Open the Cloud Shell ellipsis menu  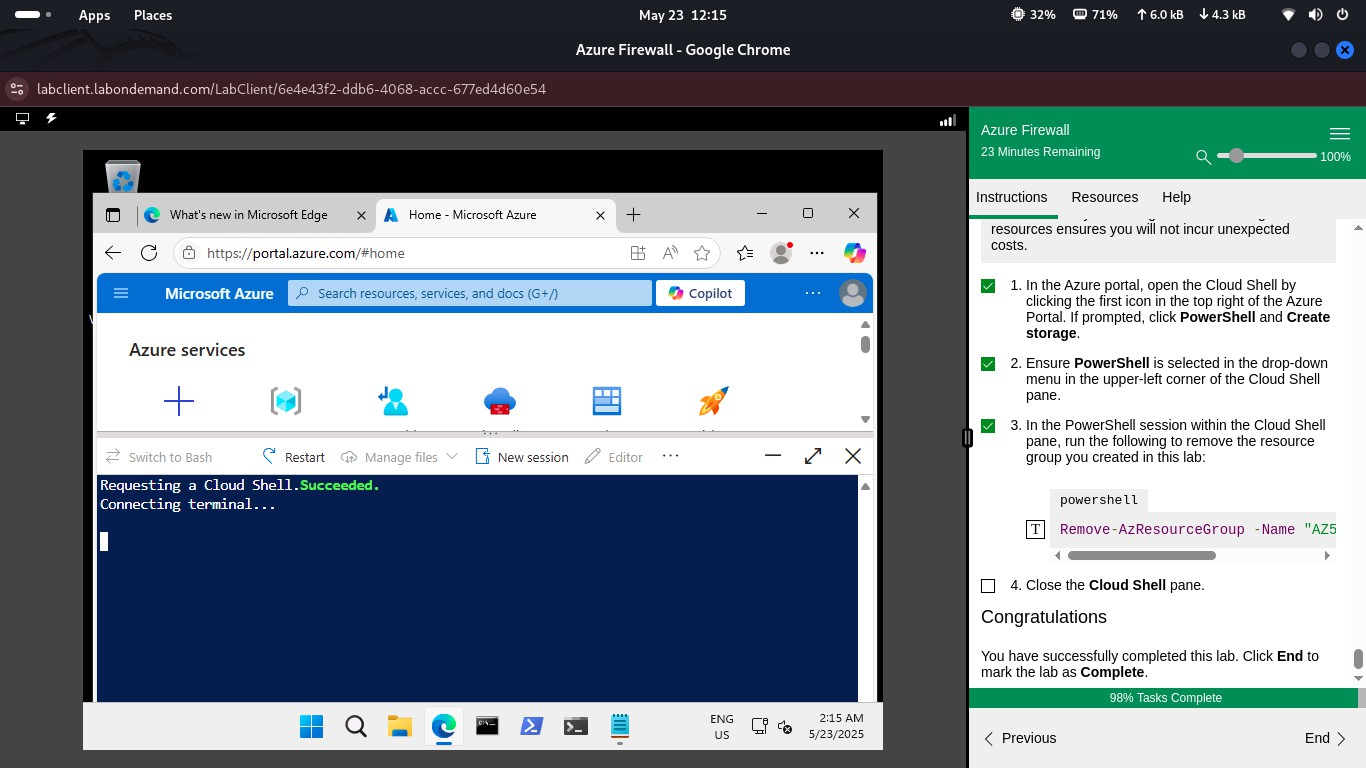click(670, 456)
